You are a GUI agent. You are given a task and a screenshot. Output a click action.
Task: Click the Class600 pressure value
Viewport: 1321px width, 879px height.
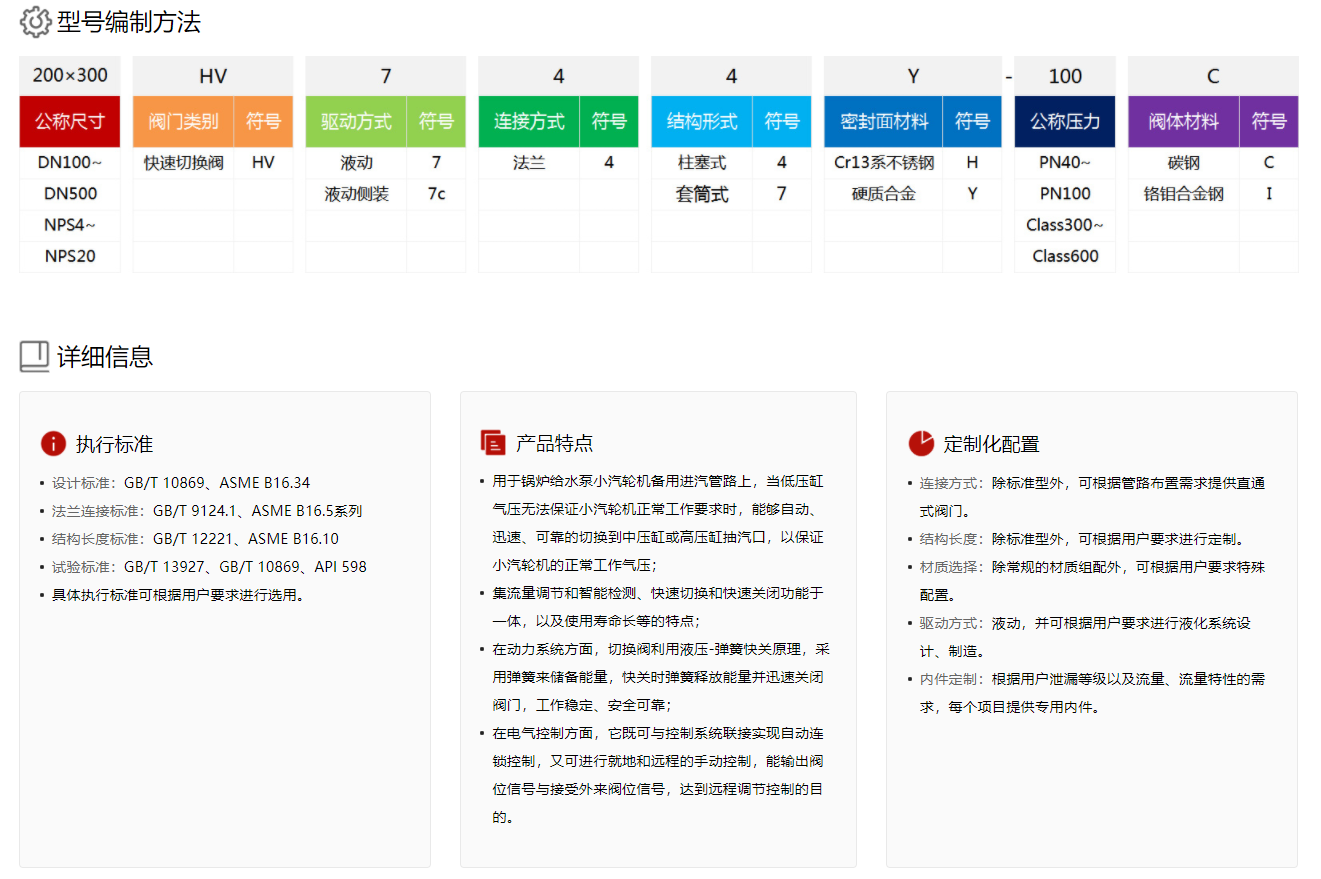(x=1065, y=256)
